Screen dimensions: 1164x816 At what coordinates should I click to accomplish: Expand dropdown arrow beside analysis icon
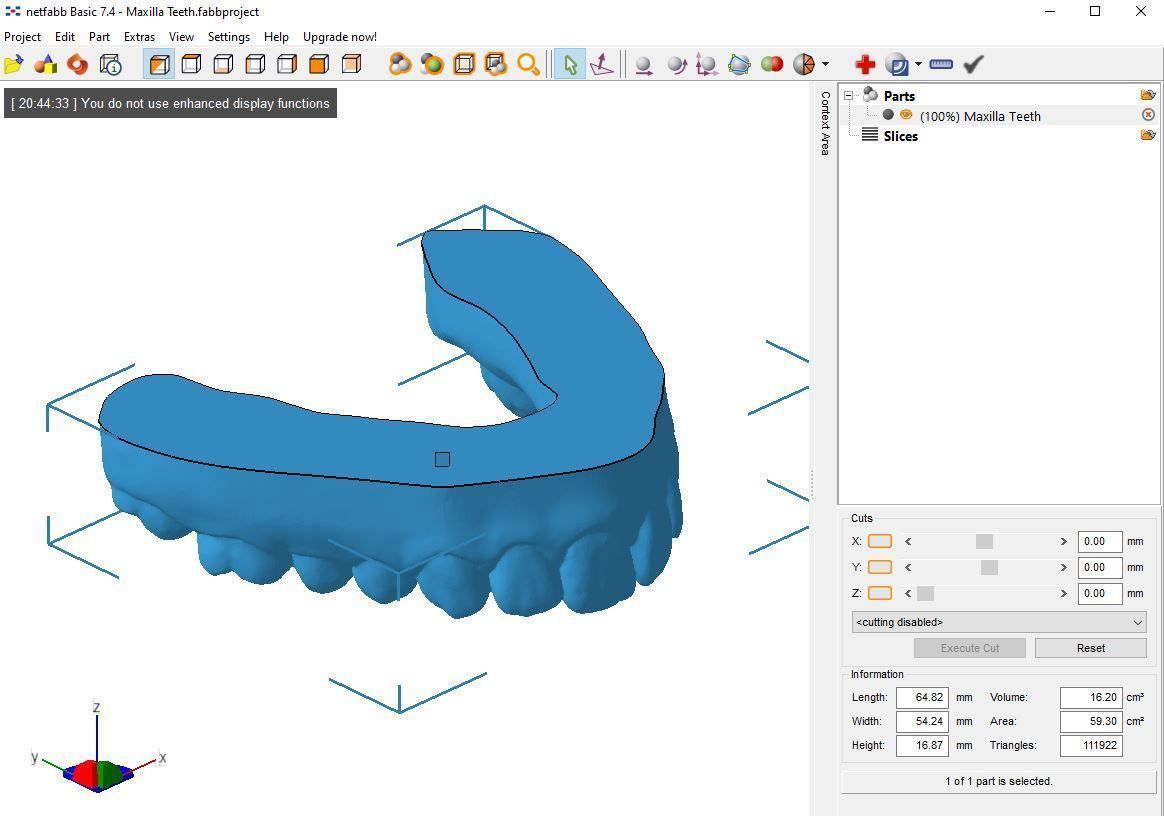(918, 65)
